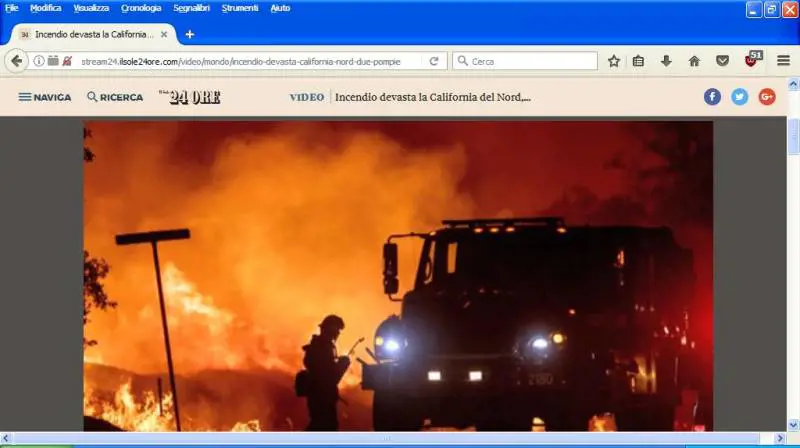This screenshot has width=800, height=448.
Task: Click the 24 ORE logo
Action: click(x=190, y=96)
